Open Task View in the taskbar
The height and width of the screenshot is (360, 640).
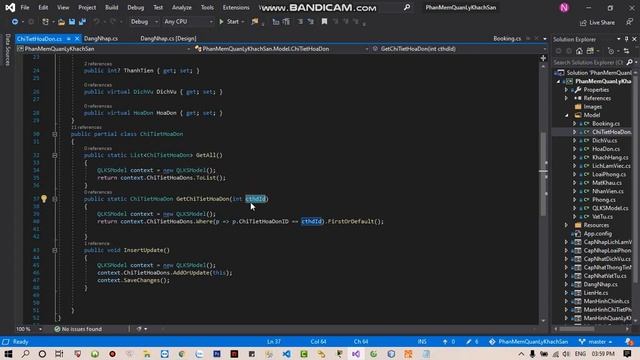(x=59, y=354)
